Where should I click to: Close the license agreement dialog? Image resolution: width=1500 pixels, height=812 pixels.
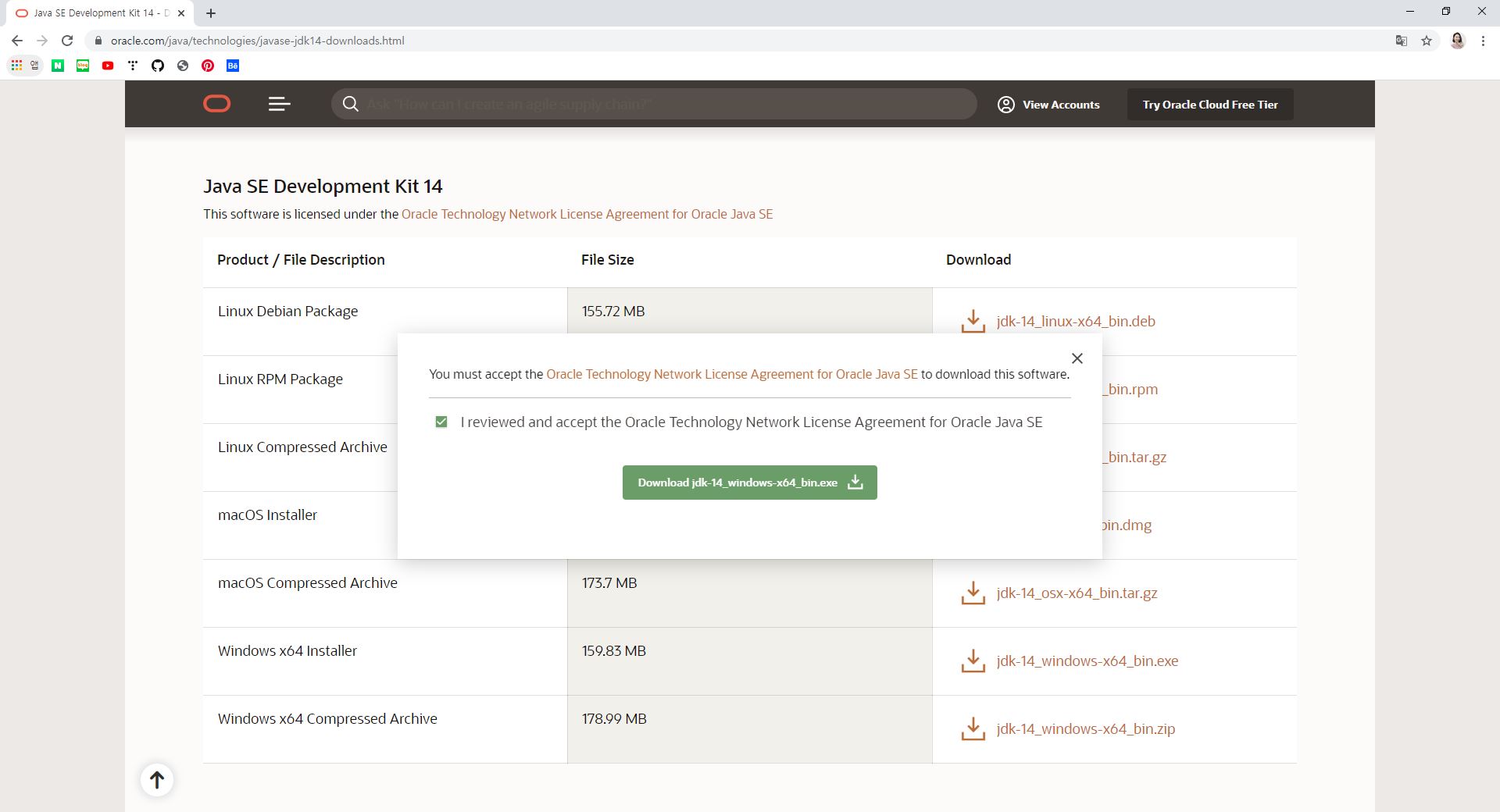point(1077,358)
